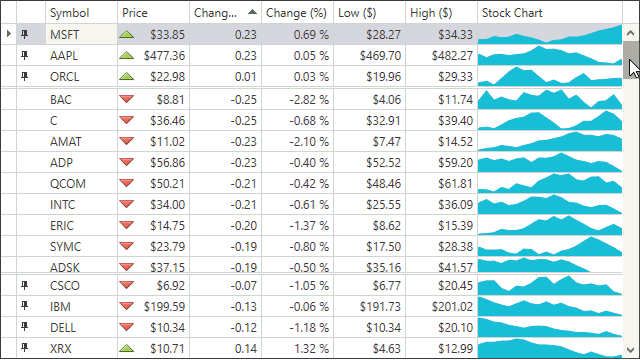Viewport: 640px width, 360px height.
Task: Click the pin icon beside AAPL
Action: coord(24,55)
